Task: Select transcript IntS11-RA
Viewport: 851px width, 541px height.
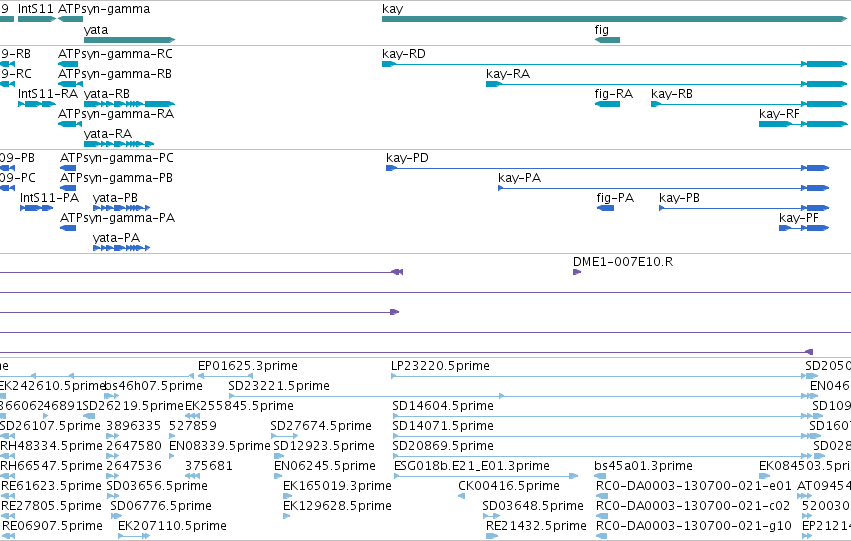Action: [x=37, y=104]
